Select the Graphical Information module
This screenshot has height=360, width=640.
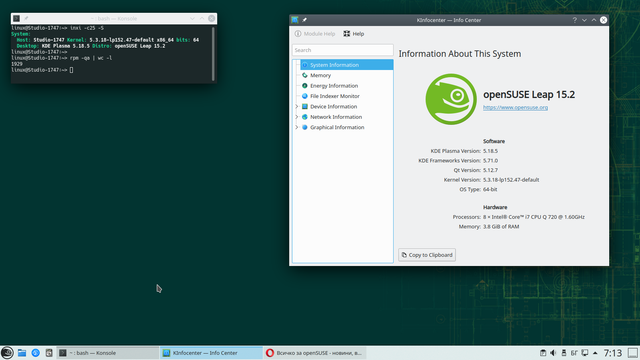(x=337, y=127)
